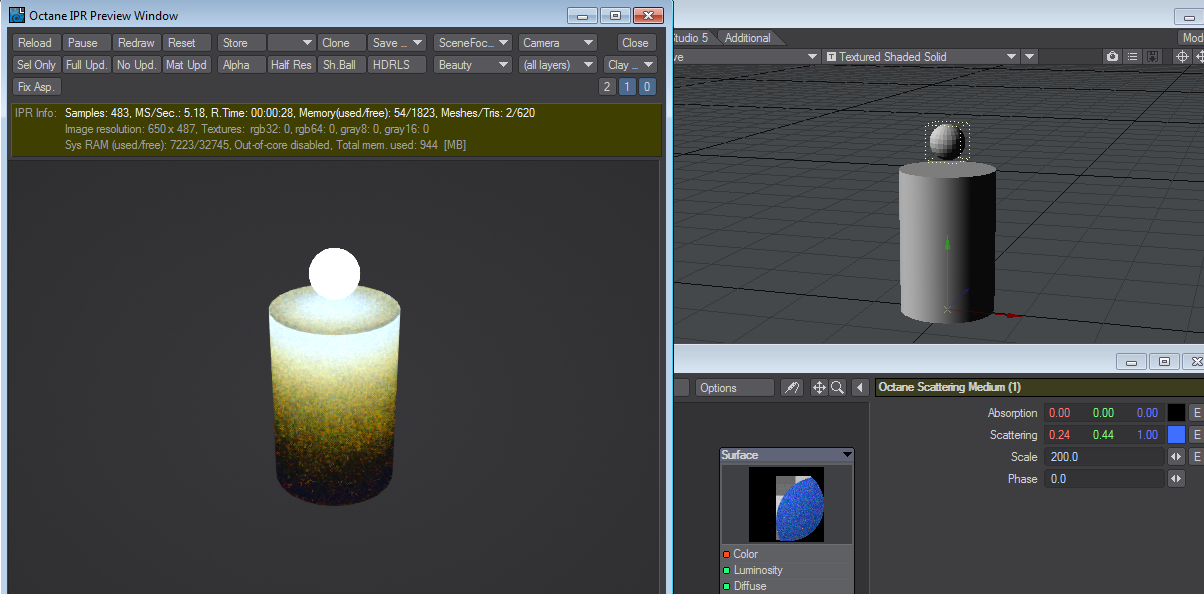Screen dimensions: 1204x594
Task: Click the Octane IPR window title icon
Action: click(x=17, y=15)
